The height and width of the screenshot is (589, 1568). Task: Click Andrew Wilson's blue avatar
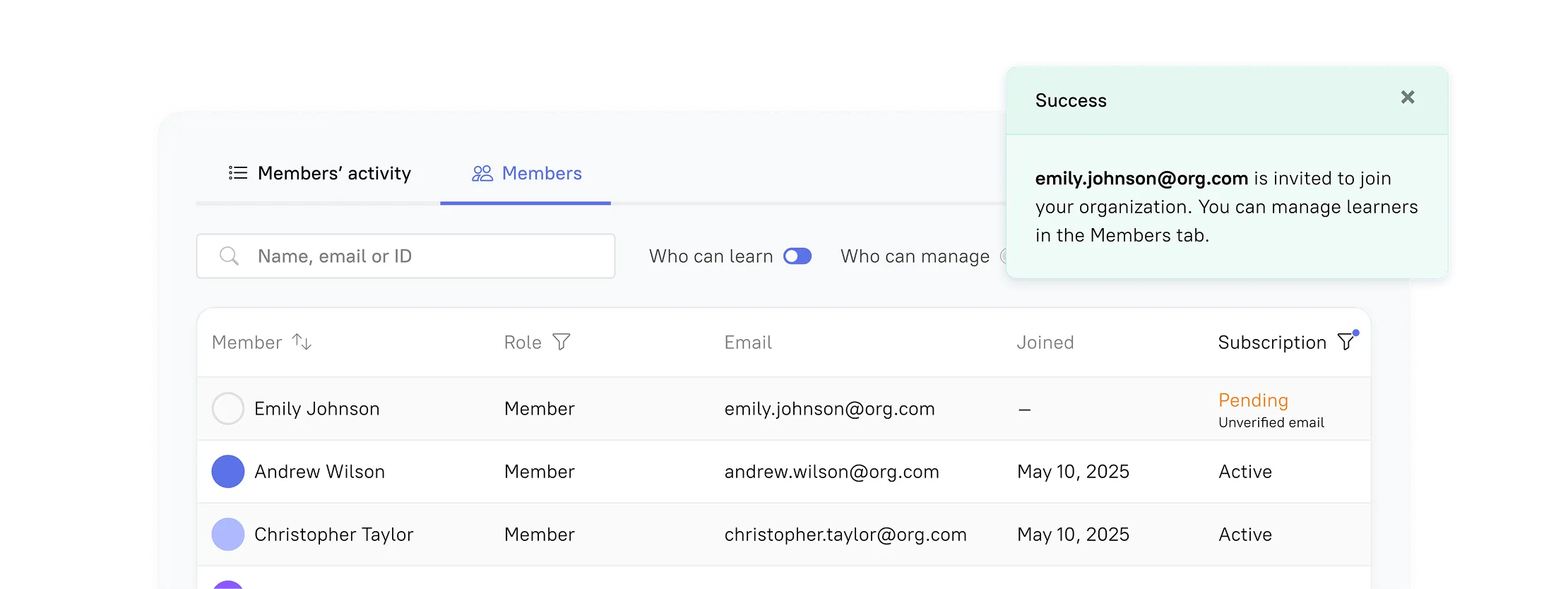[x=228, y=471]
